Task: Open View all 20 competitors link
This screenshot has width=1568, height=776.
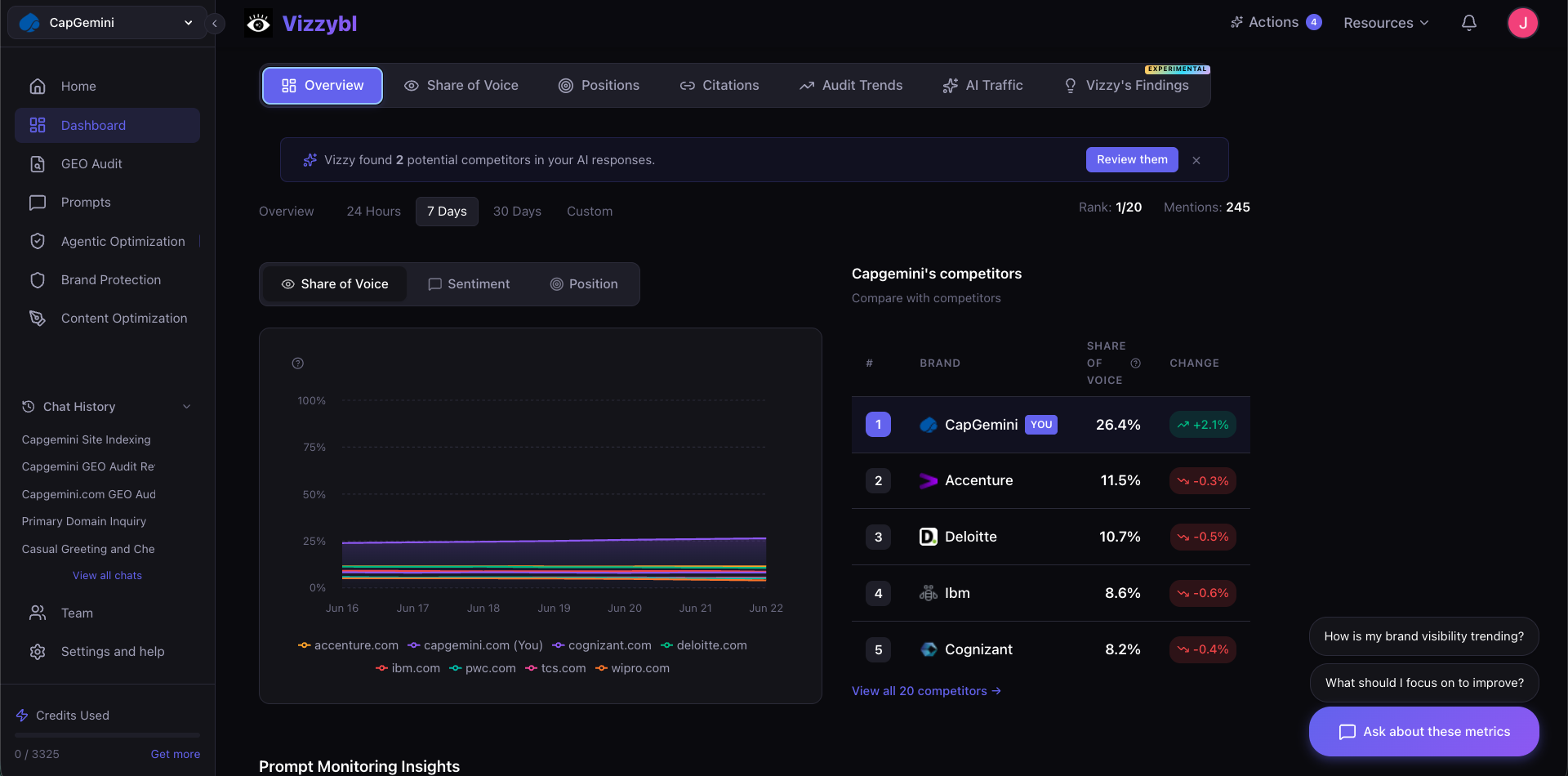Action: click(x=926, y=691)
